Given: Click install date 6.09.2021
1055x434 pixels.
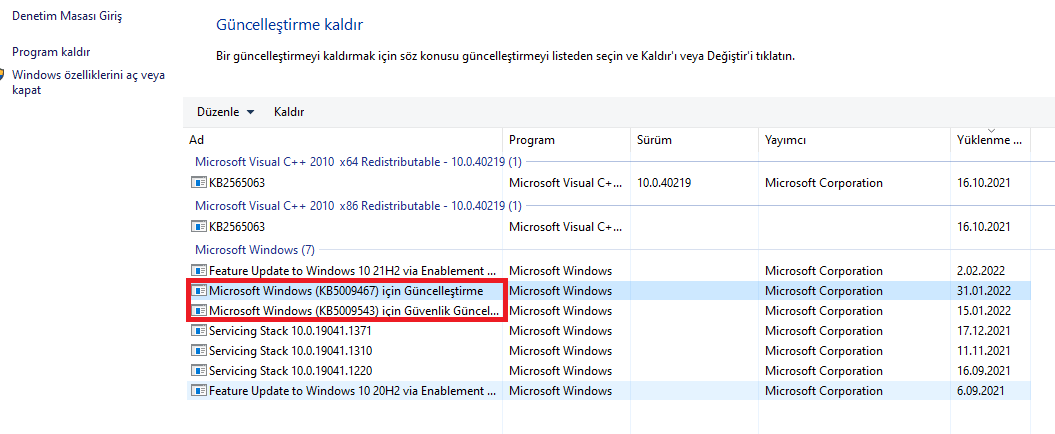Looking at the screenshot, I should pos(980,390).
